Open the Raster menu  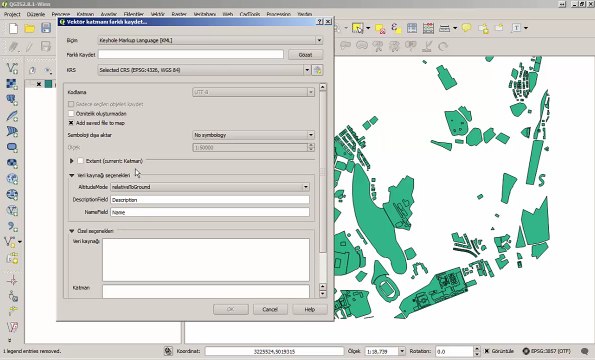click(179, 14)
